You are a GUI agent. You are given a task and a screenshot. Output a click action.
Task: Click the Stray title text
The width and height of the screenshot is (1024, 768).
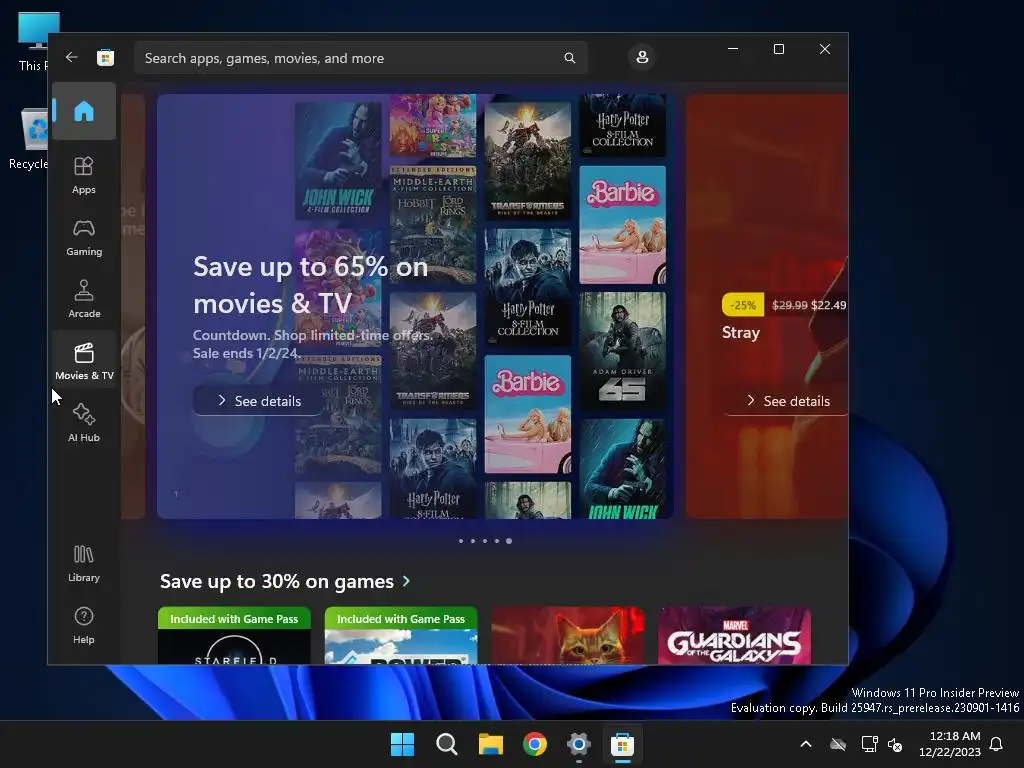pos(741,332)
